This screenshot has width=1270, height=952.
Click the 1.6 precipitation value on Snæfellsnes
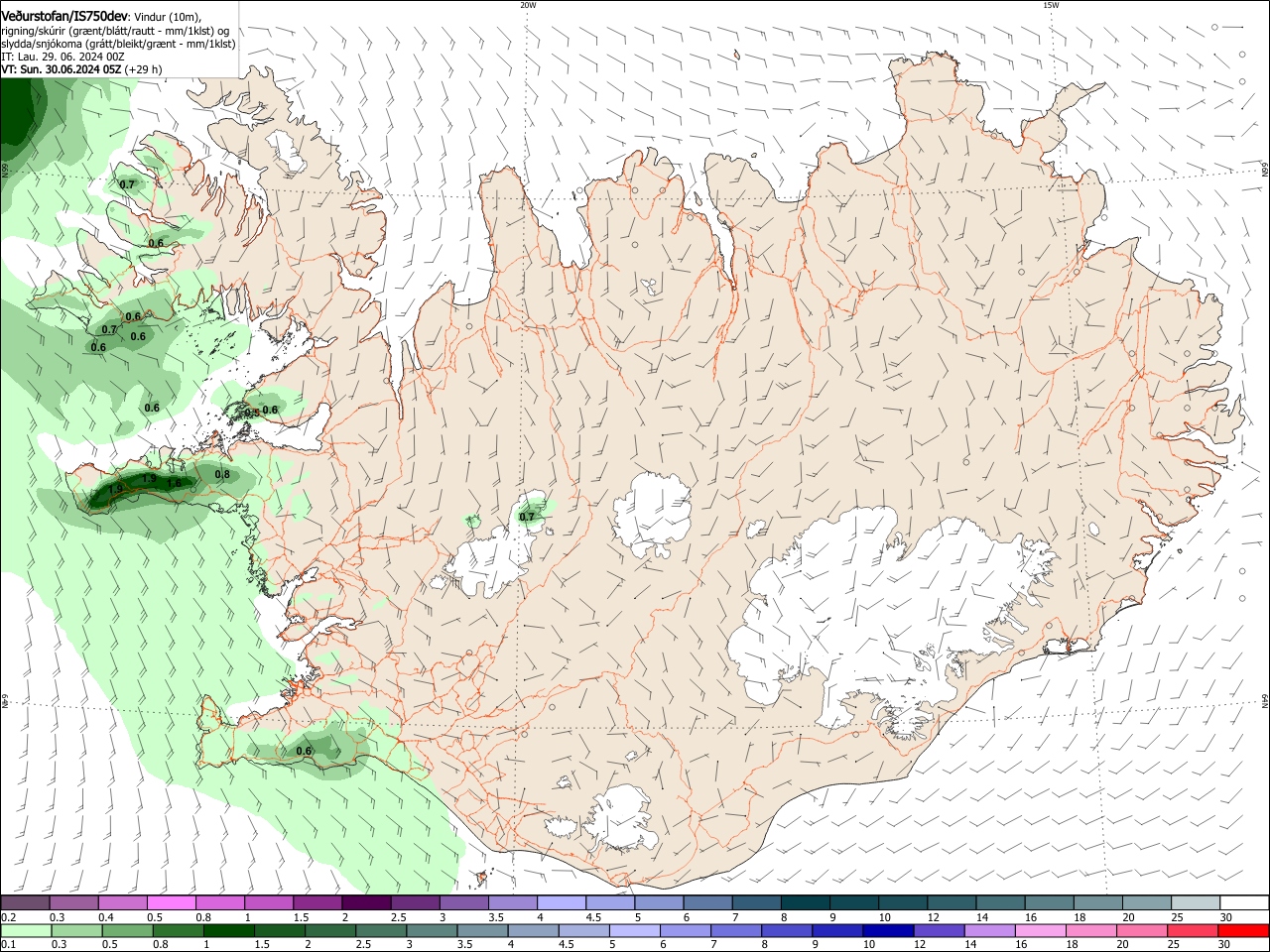pyautogui.click(x=174, y=484)
